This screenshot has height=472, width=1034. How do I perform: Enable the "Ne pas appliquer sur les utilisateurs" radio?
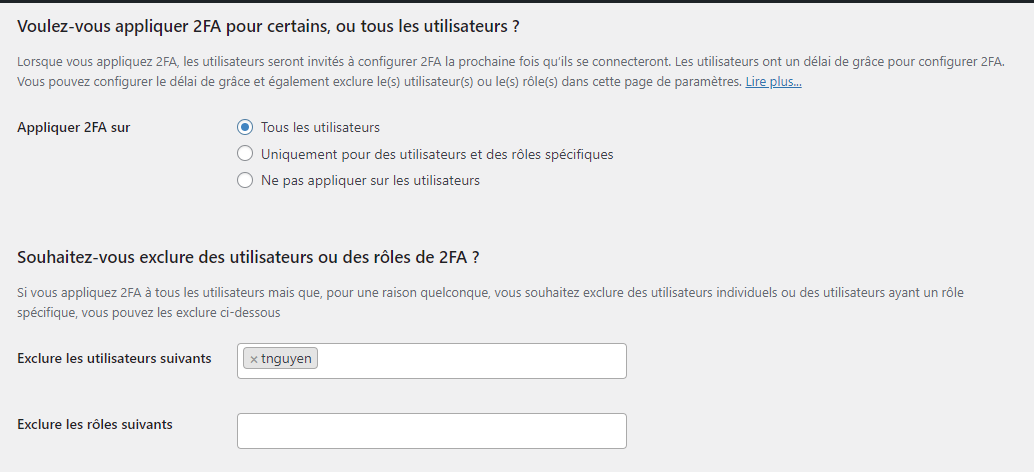coord(245,181)
